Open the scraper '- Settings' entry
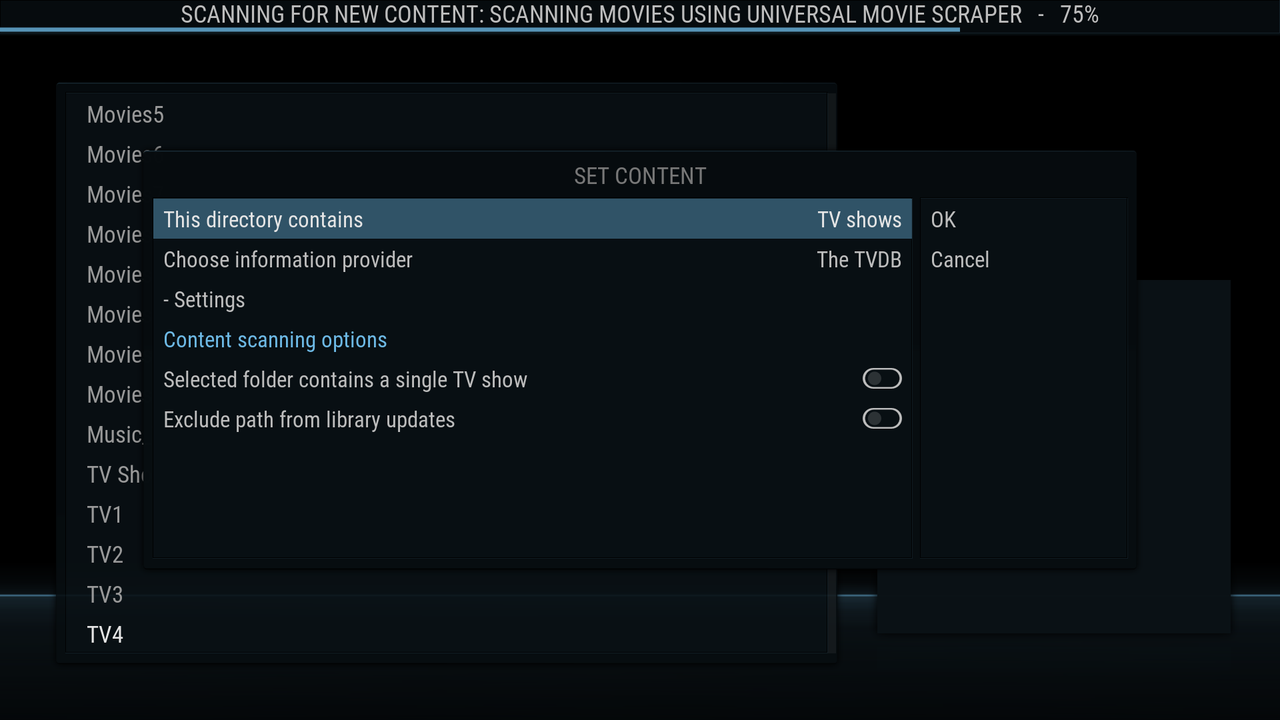 click(533, 299)
